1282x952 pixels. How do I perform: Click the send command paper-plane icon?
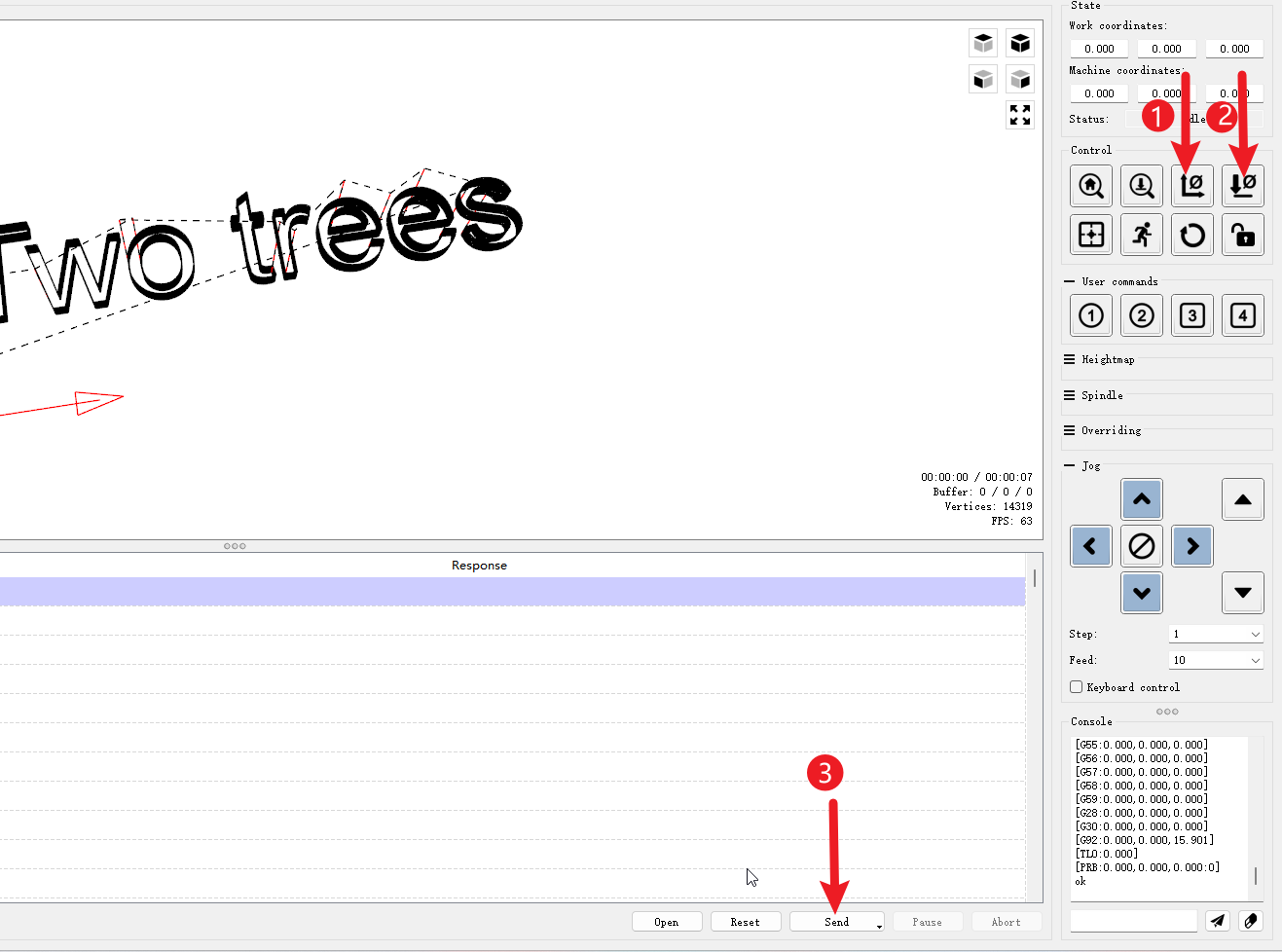1218,921
